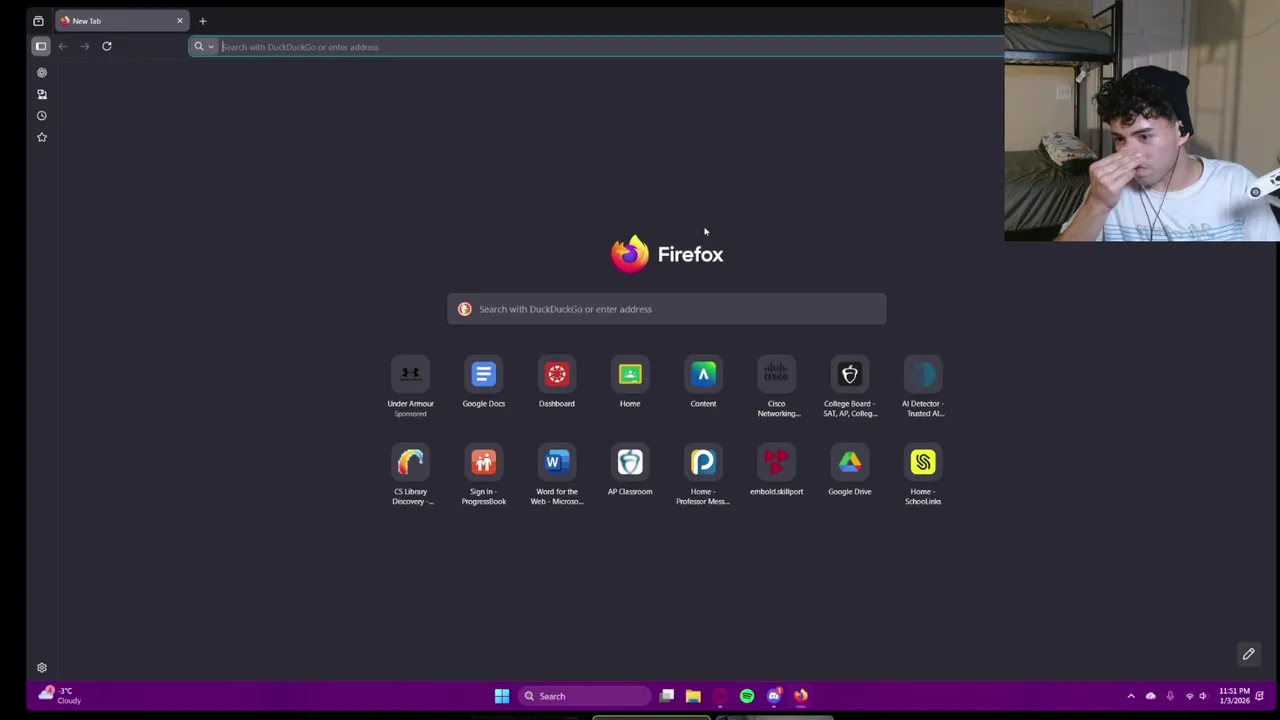
Task: Open sidebar settings gear icon
Action: [x=42, y=668]
